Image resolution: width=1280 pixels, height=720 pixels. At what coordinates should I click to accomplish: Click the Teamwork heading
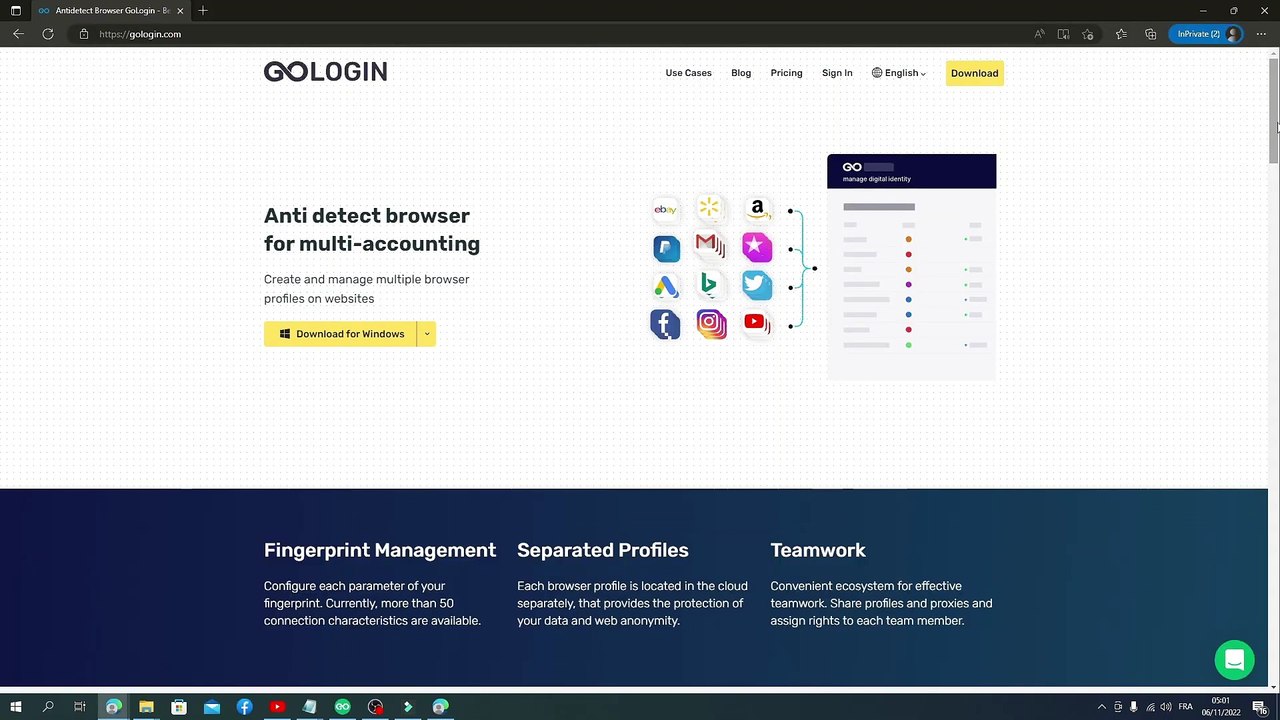click(818, 550)
